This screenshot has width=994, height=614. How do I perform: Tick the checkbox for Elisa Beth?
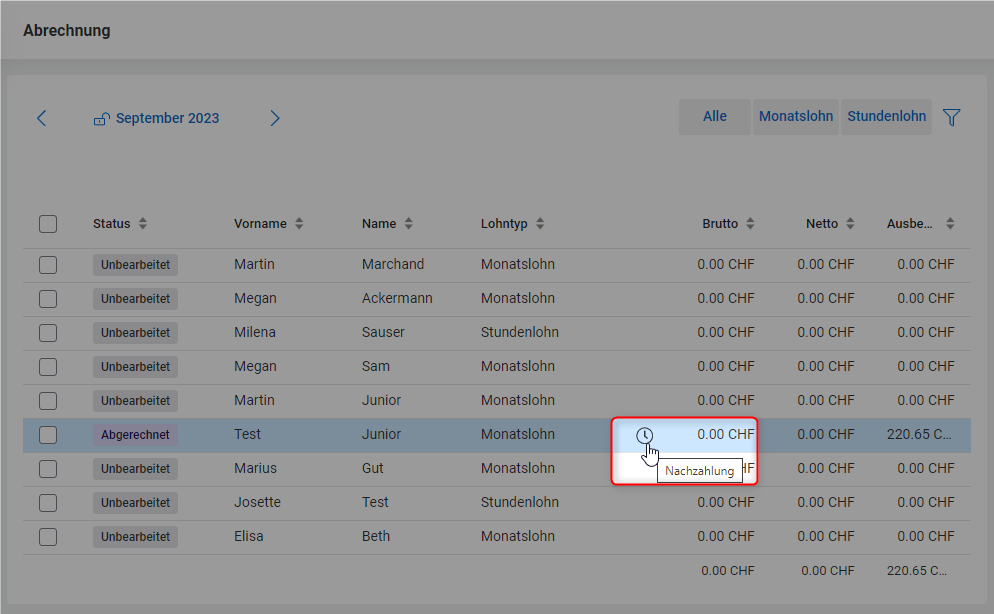point(48,537)
